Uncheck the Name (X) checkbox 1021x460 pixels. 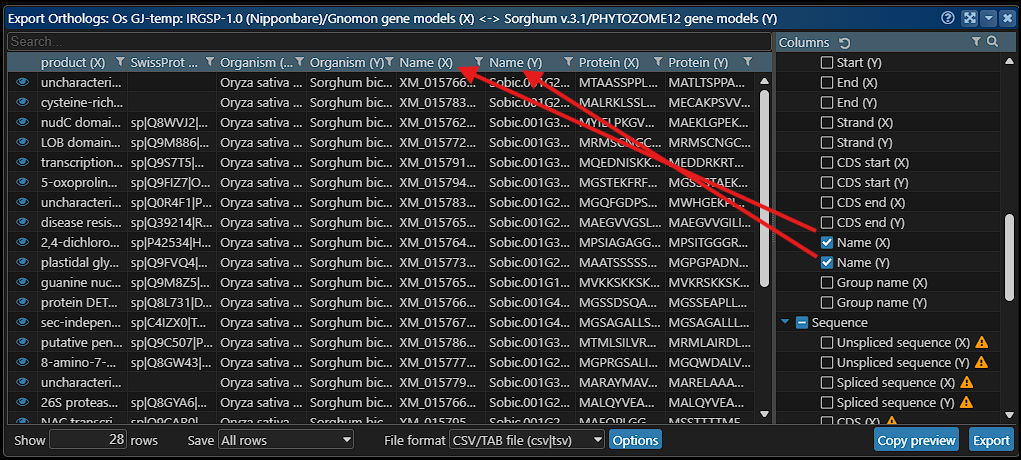click(827, 242)
